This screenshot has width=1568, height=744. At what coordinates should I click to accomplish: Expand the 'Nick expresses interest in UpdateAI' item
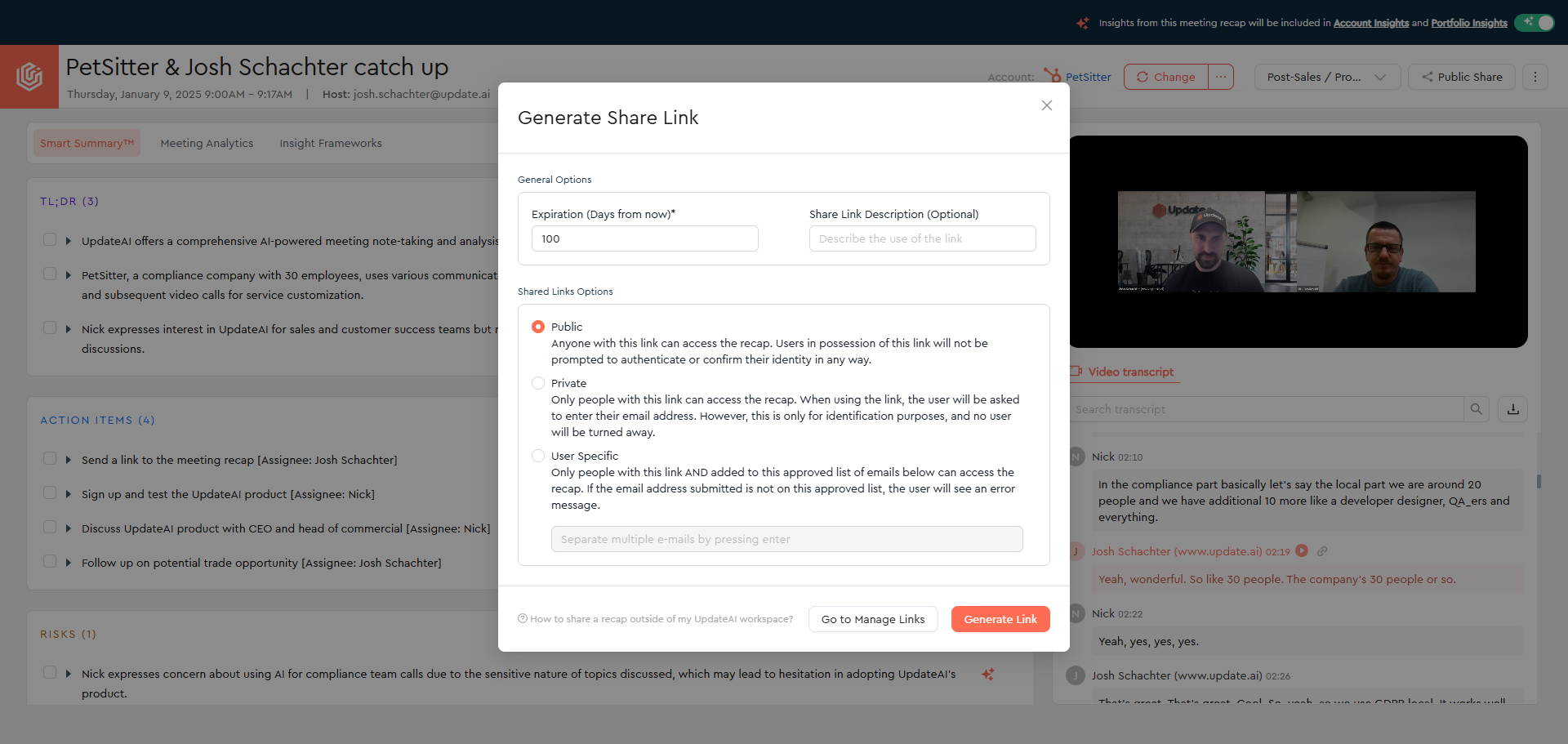click(69, 329)
